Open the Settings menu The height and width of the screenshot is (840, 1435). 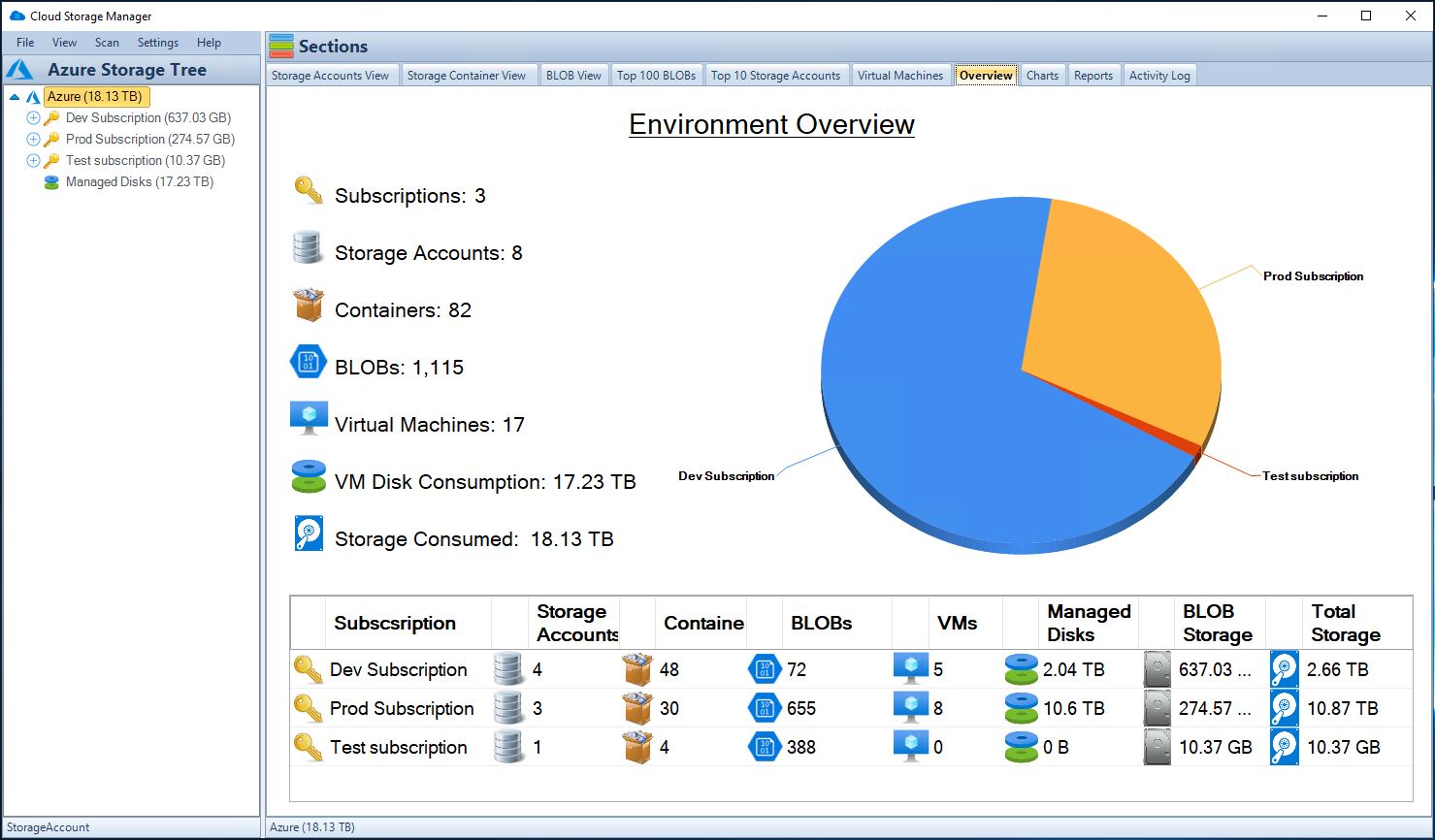pos(158,43)
